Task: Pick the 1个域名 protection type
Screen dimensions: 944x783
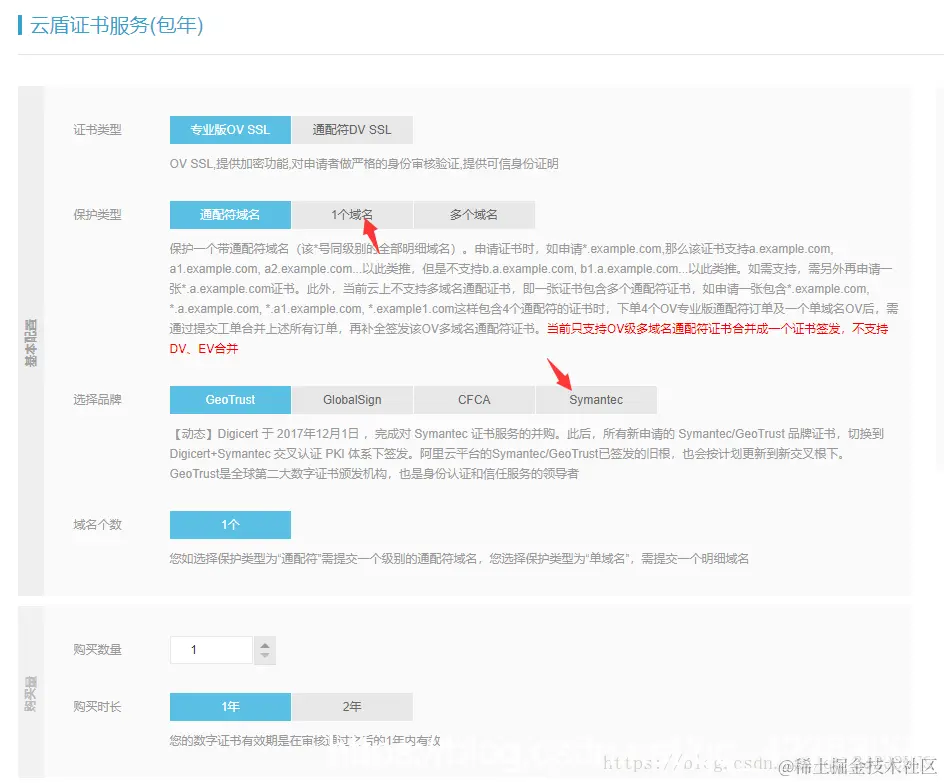Action: click(352, 215)
